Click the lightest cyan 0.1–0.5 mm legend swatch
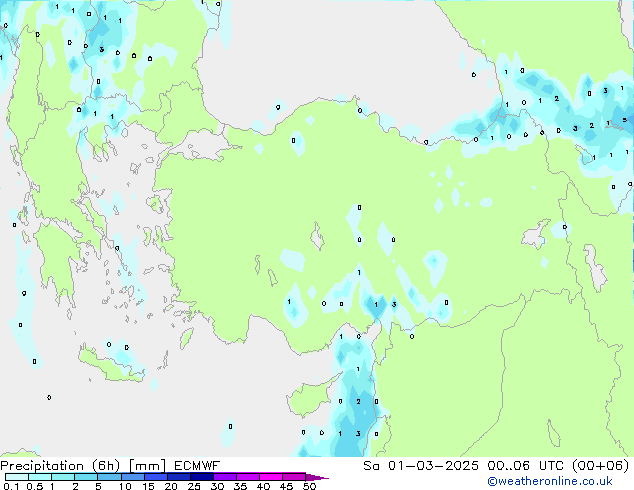The width and height of the screenshot is (634, 490). [x=17, y=477]
